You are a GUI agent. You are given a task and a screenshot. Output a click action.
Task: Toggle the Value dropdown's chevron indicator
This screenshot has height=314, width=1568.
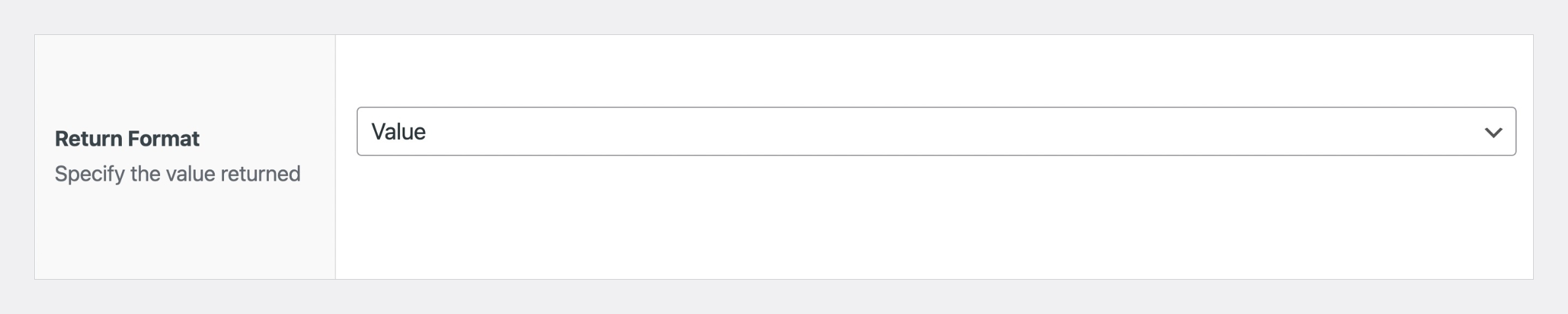(x=1493, y=132)
